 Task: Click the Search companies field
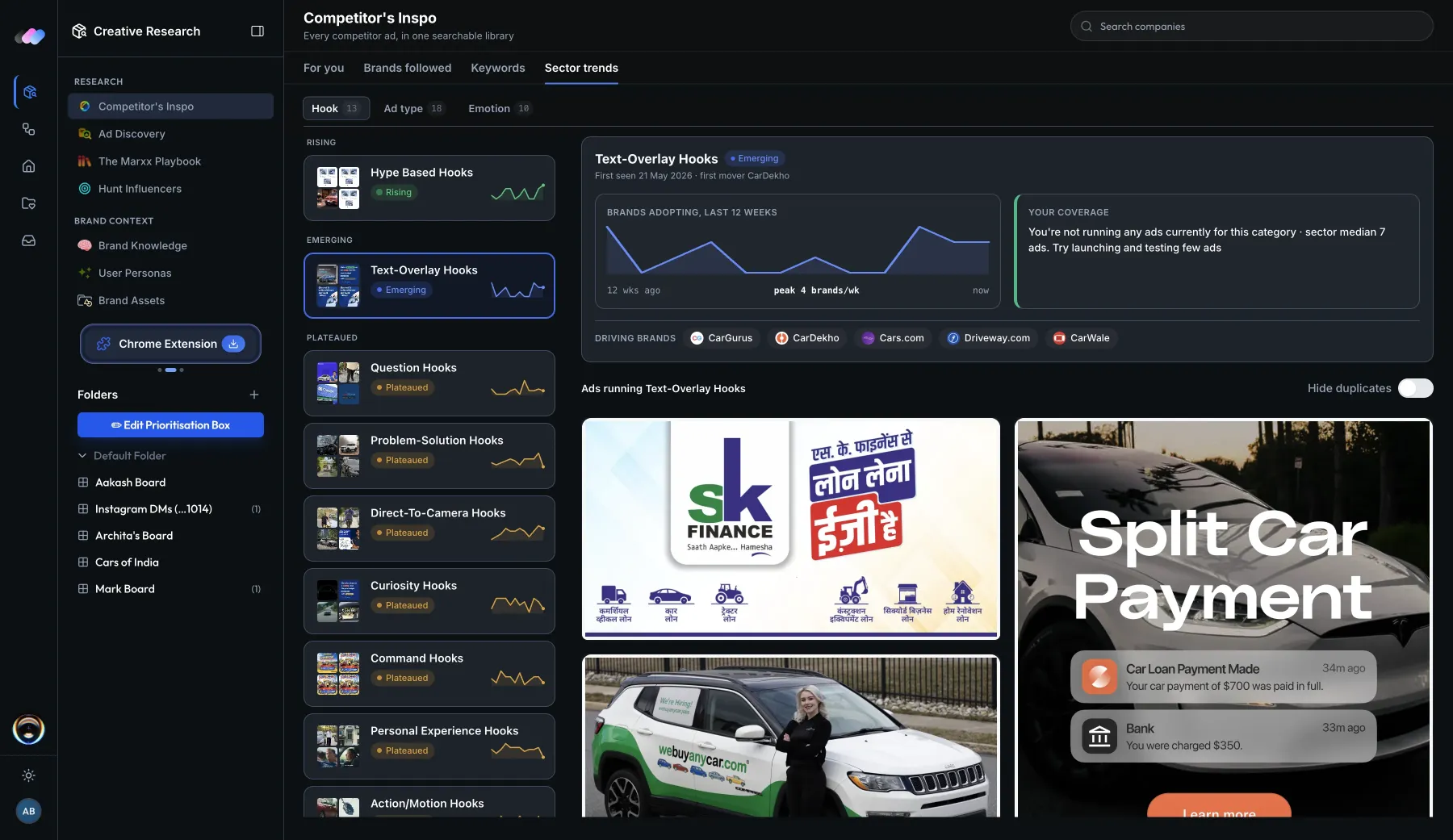pyautogui.click(x=1251, y=27)
